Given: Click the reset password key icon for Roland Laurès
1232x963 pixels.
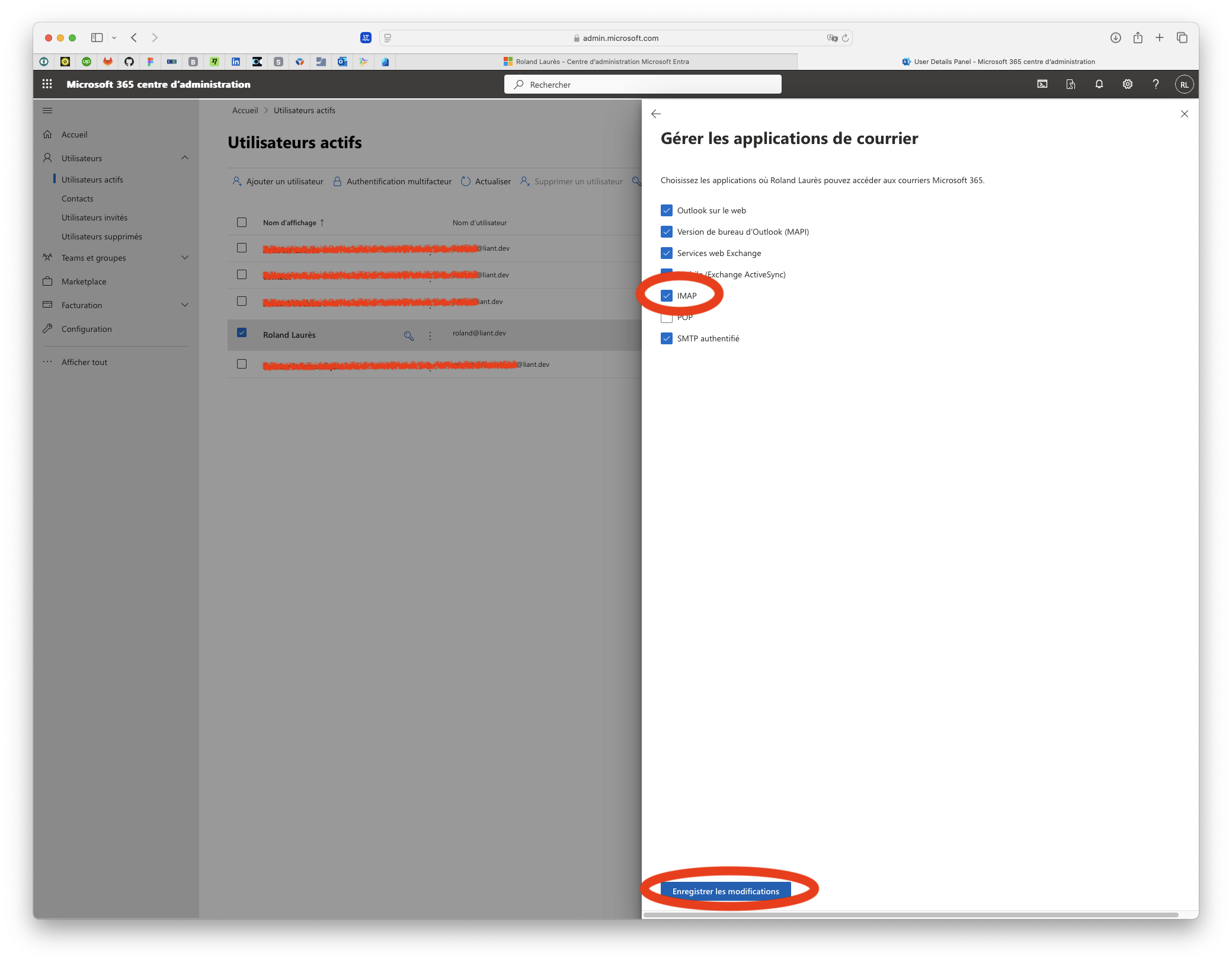Looking at the screenshot, I should [409, 335].
